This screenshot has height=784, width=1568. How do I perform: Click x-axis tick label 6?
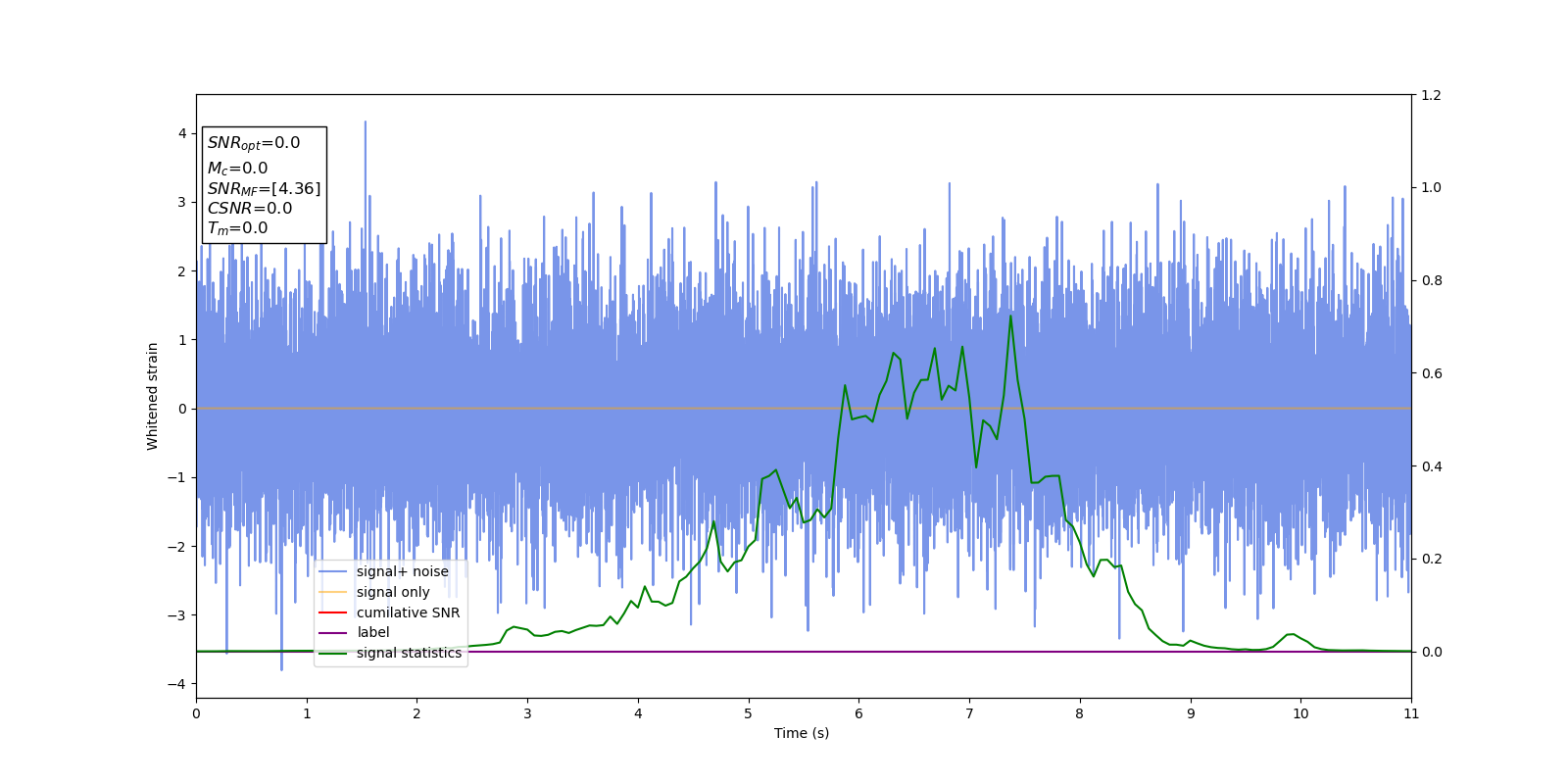pos(858,713)
